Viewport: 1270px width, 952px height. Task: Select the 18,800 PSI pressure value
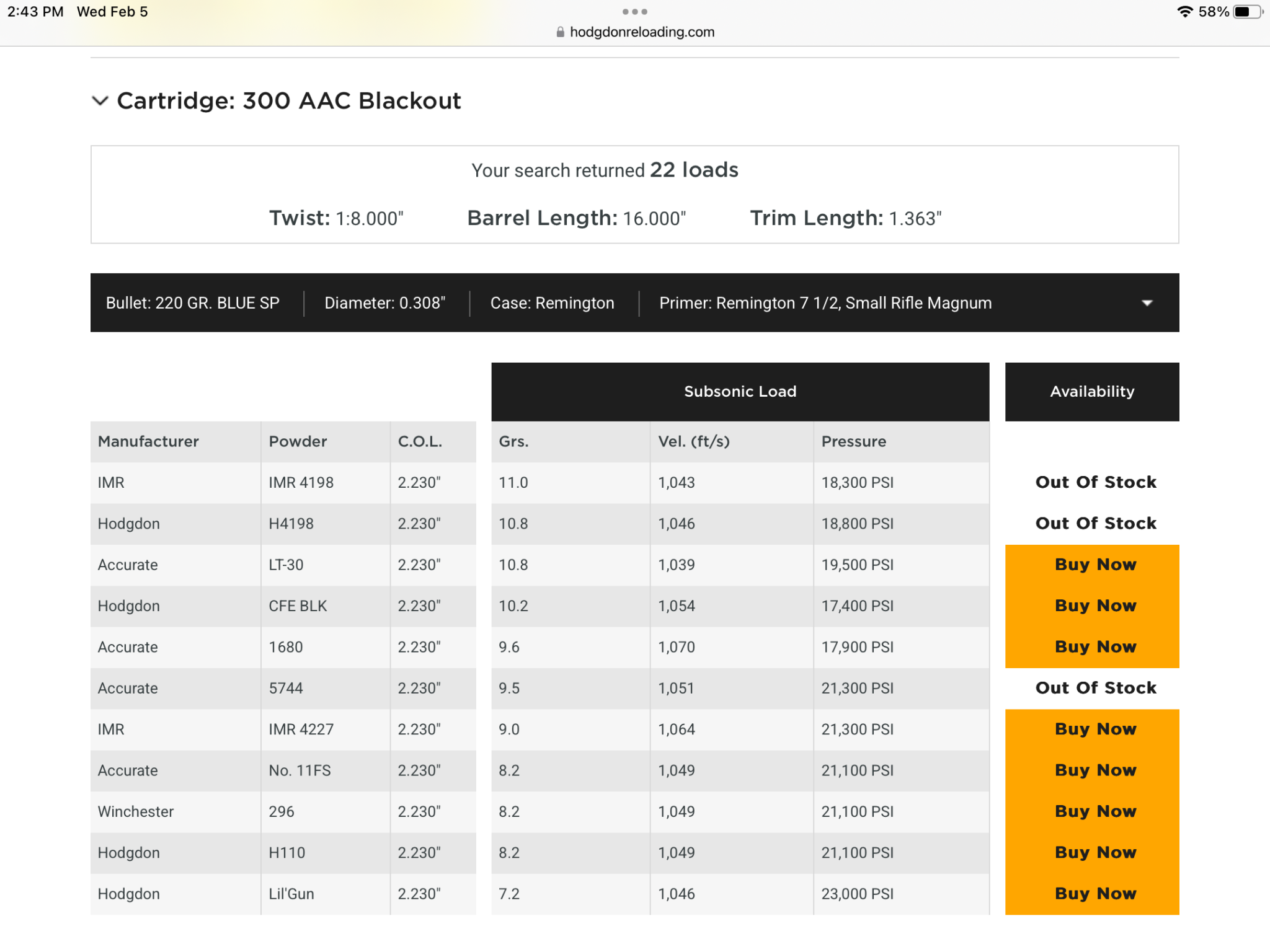(x=857, y=524)
